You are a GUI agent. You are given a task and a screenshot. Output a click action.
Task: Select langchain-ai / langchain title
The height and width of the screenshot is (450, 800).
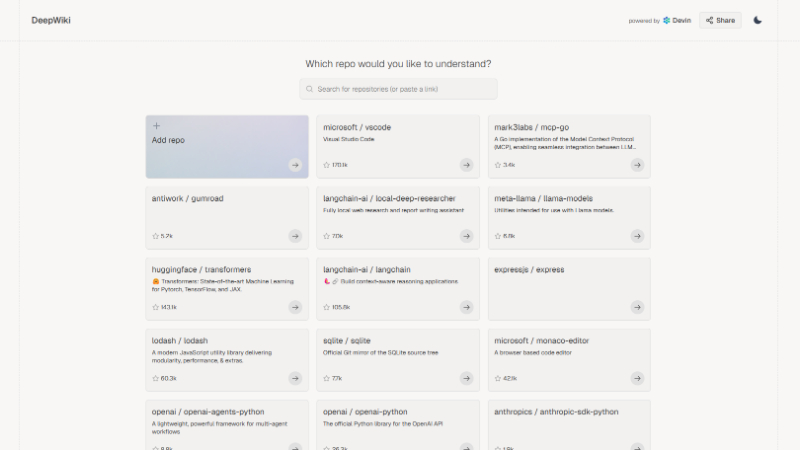point(366,269)
